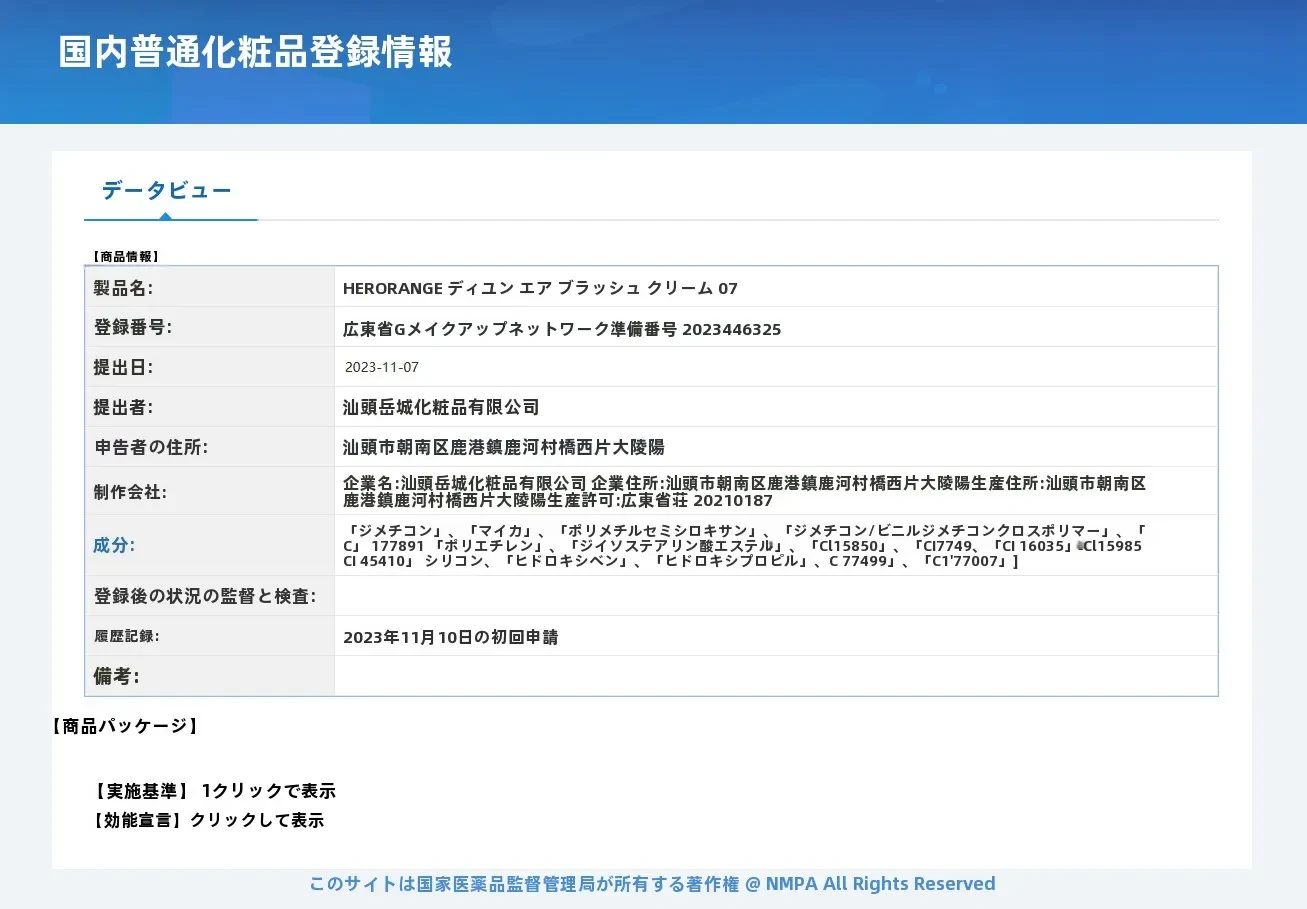Open the 【効能宣言】 クリックして表示 link

click(208, 820)
